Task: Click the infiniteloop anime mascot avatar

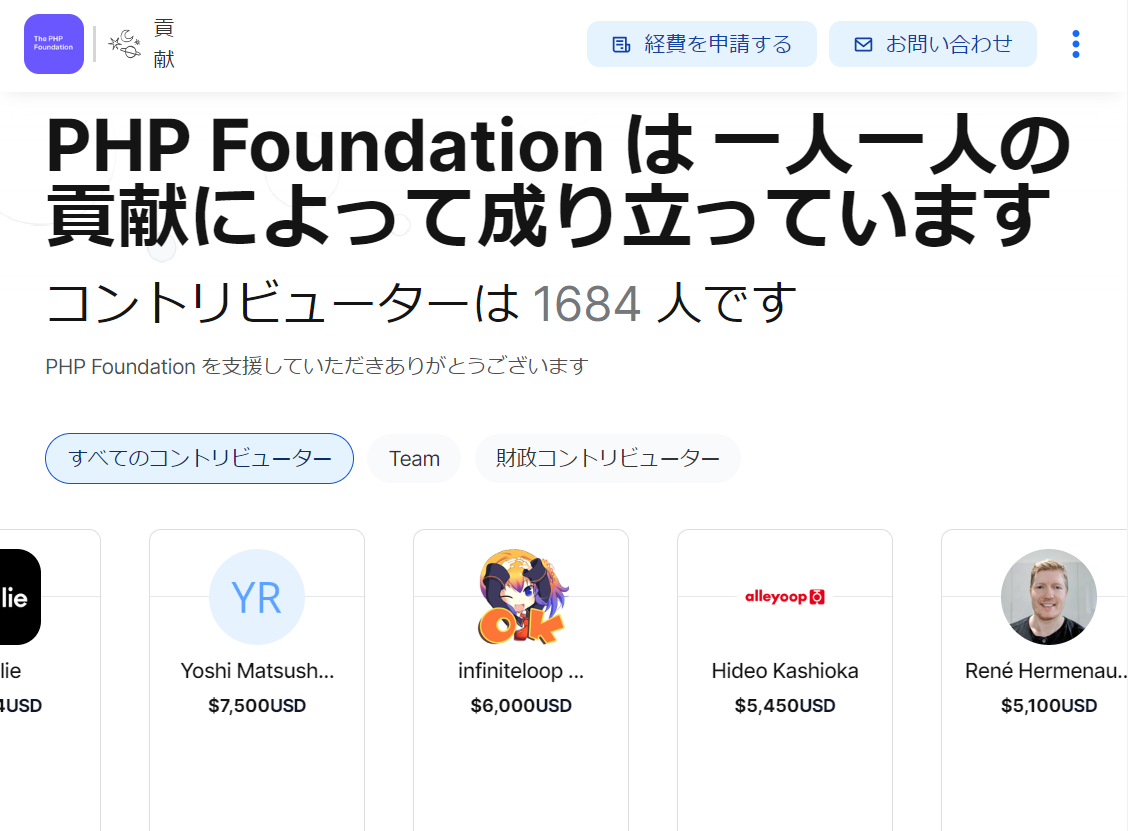Action: [x=521, y=596]
